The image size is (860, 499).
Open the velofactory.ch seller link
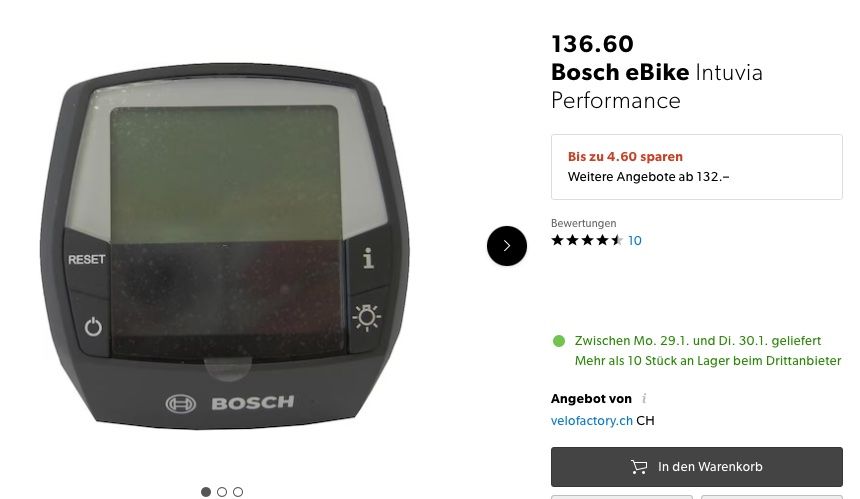[592, 421]
